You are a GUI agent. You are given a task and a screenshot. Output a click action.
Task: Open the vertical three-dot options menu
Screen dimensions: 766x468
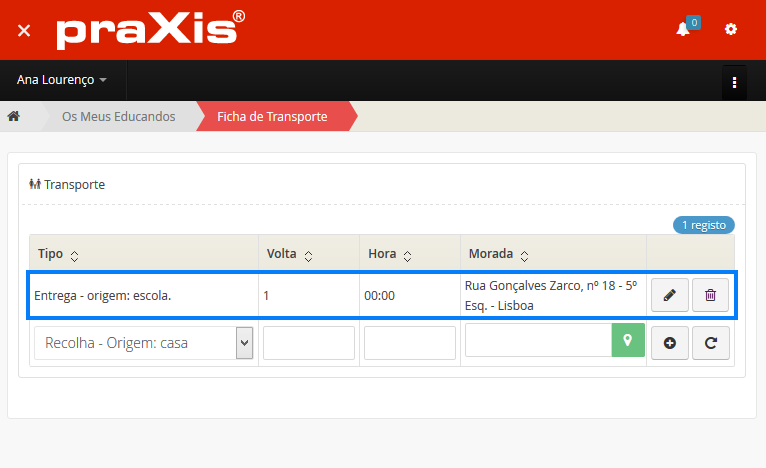coord(734,81)
